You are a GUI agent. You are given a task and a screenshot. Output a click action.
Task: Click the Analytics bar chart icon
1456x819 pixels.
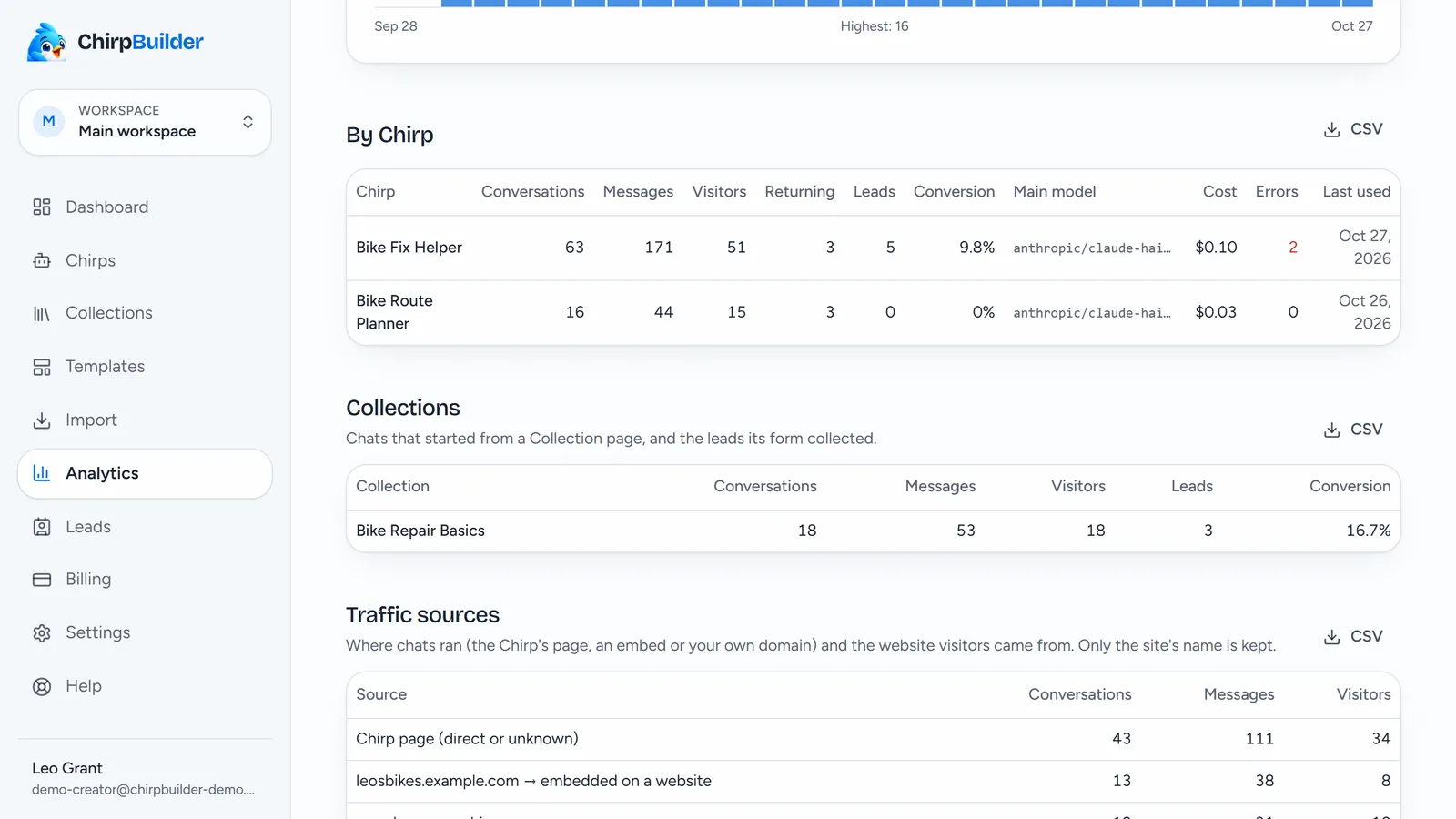(42, 473)
